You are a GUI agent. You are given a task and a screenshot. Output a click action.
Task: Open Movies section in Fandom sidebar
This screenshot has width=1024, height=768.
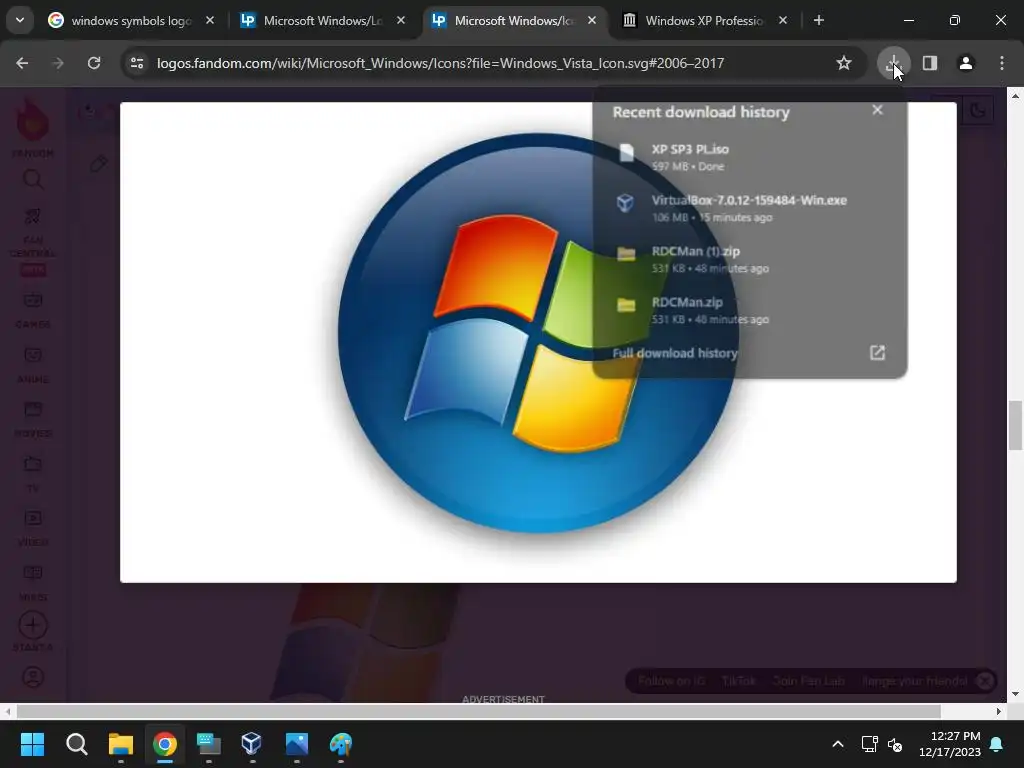tap(33, 419)
